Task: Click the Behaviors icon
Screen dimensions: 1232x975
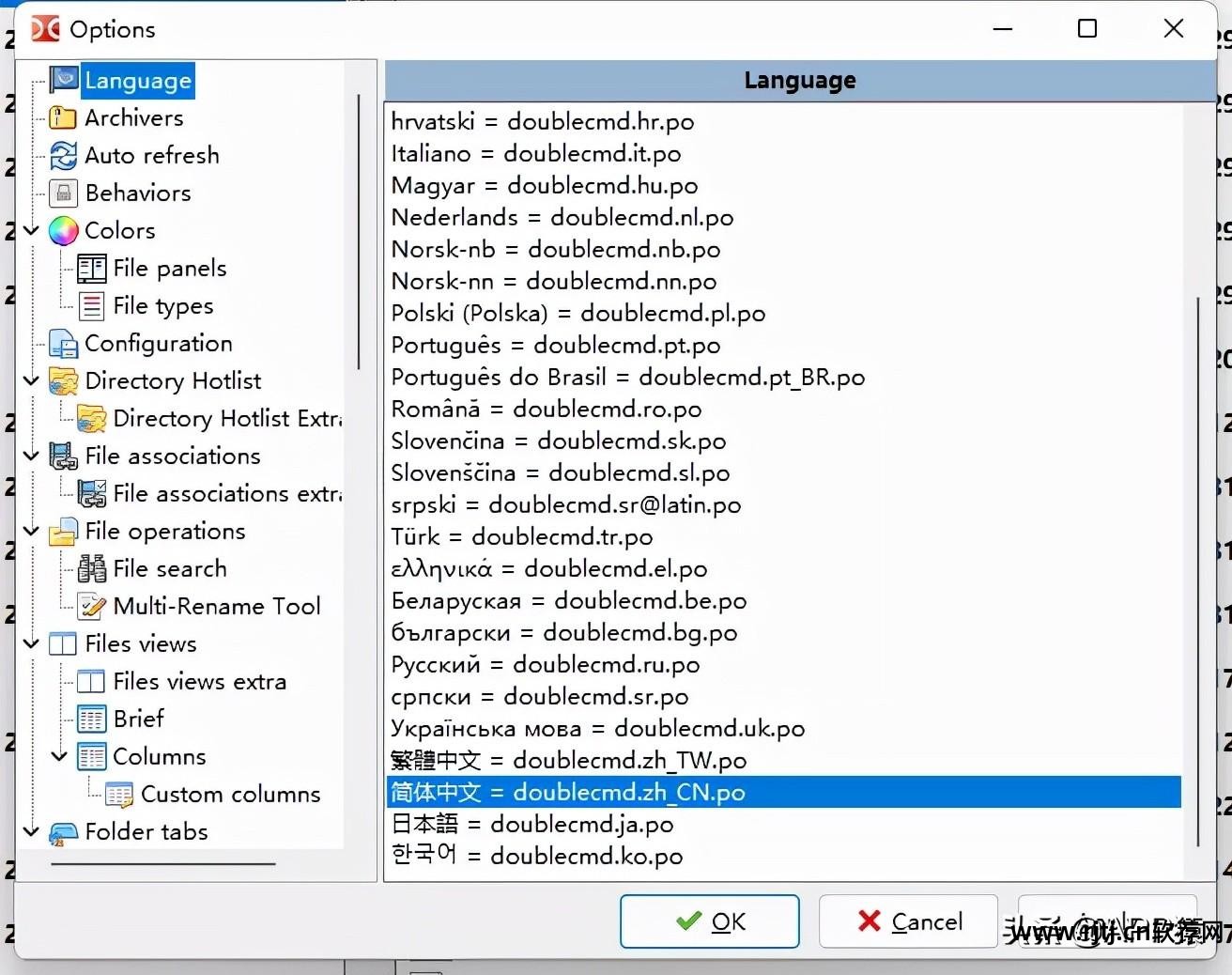Action: pos(63,193)
